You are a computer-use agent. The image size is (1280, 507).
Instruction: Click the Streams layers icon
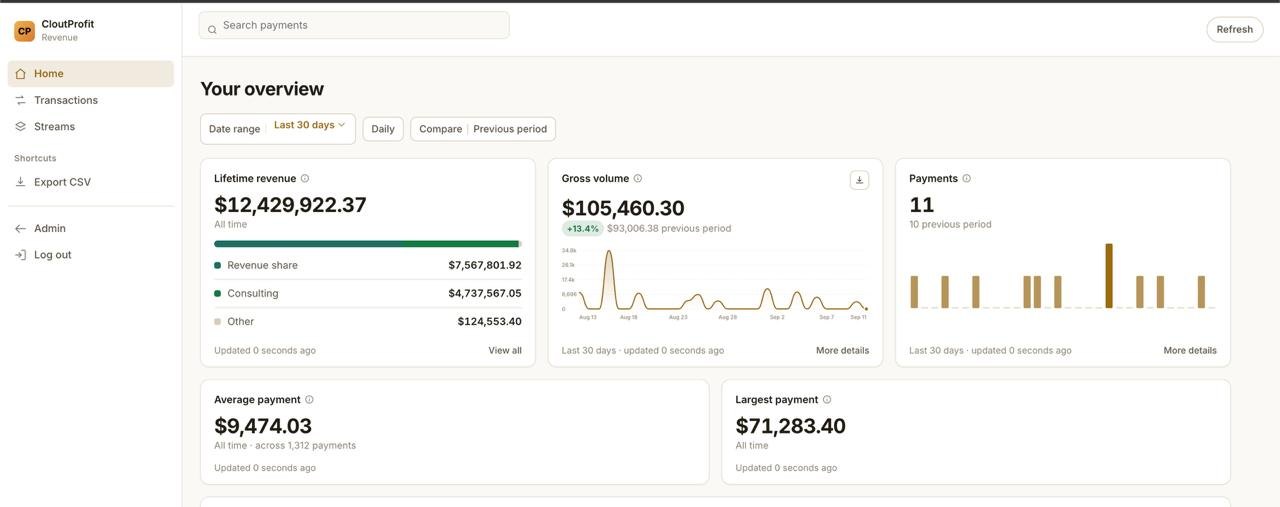[21, 127]
